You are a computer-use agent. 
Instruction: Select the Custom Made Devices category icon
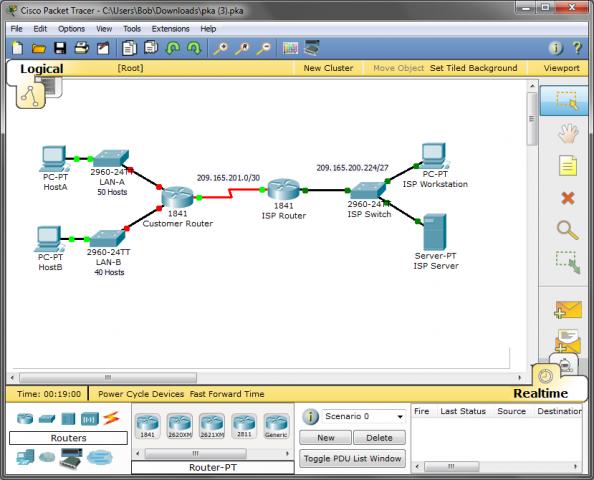[x=71, y=458]
